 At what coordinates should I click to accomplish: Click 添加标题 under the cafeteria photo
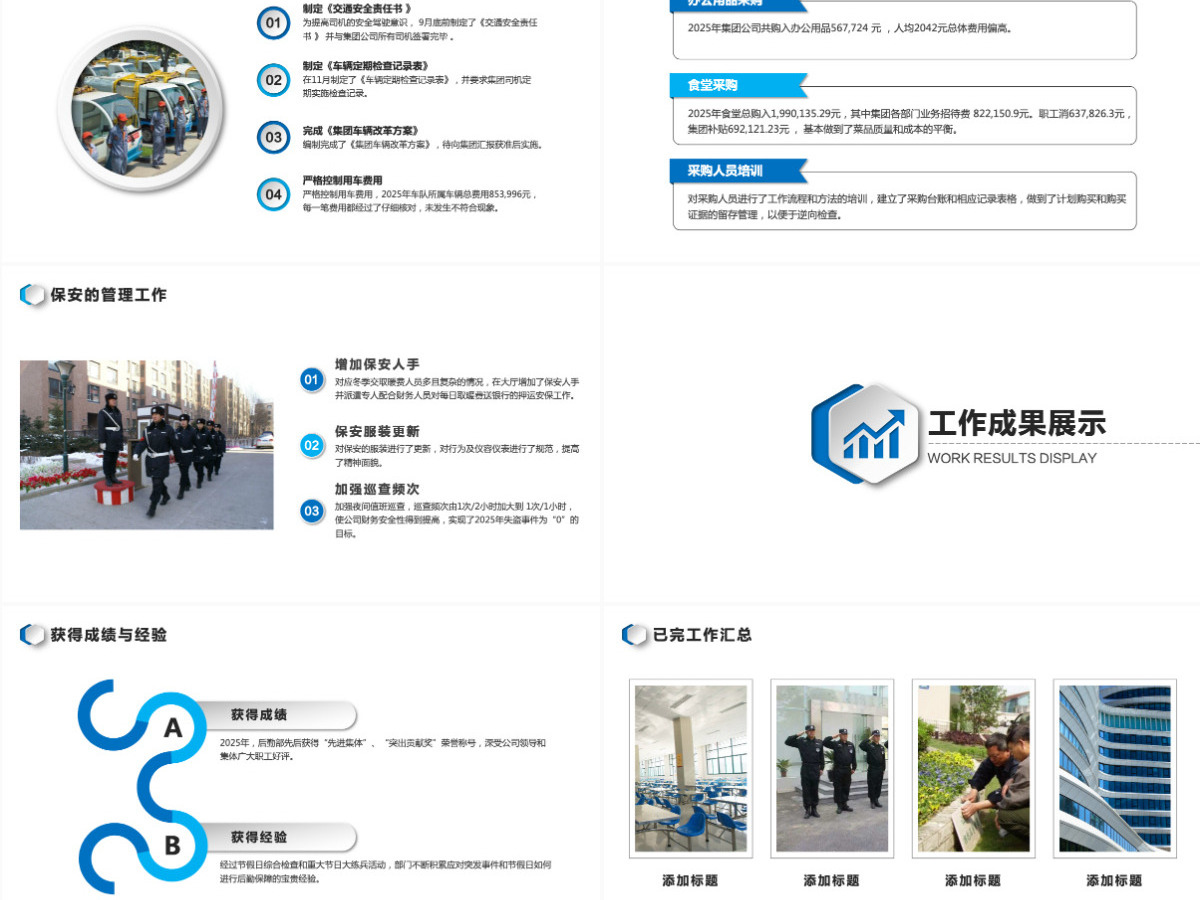[x=690, y=881]
